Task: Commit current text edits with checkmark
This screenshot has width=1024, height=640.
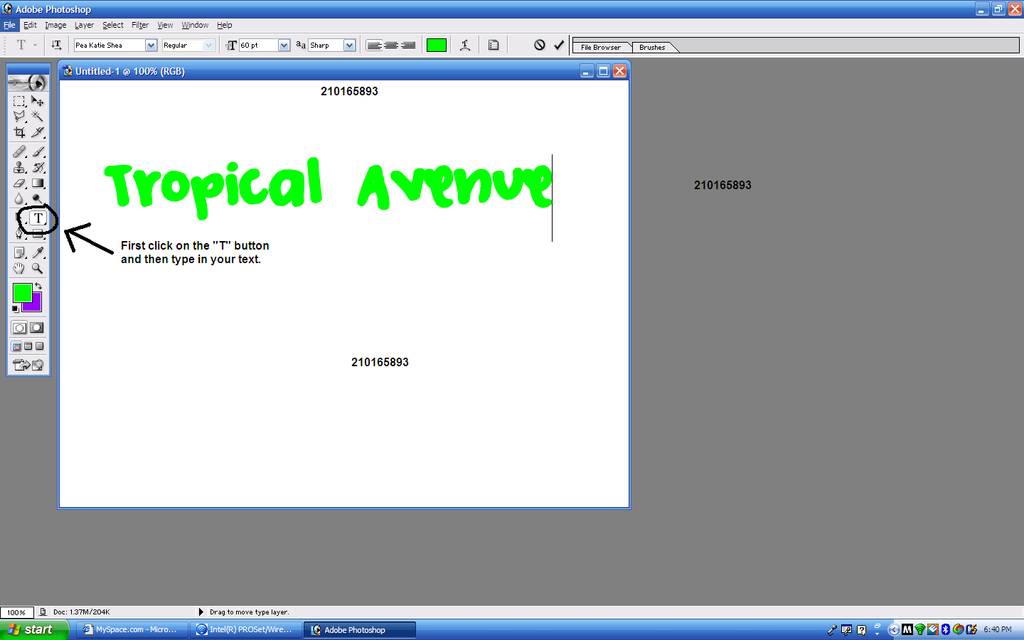Action: click(559, 45)
